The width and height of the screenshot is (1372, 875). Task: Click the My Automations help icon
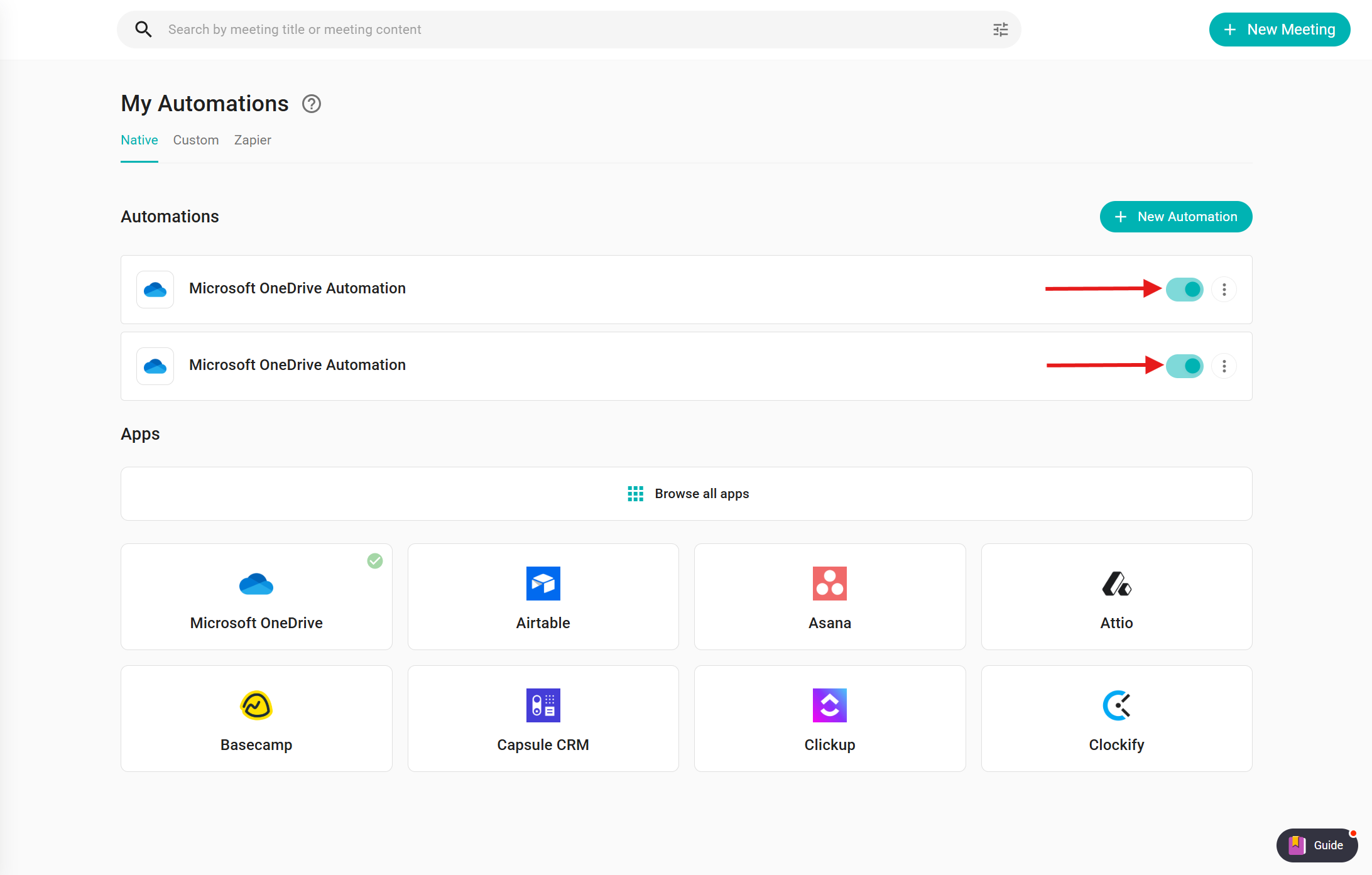(x=311, y=104)
